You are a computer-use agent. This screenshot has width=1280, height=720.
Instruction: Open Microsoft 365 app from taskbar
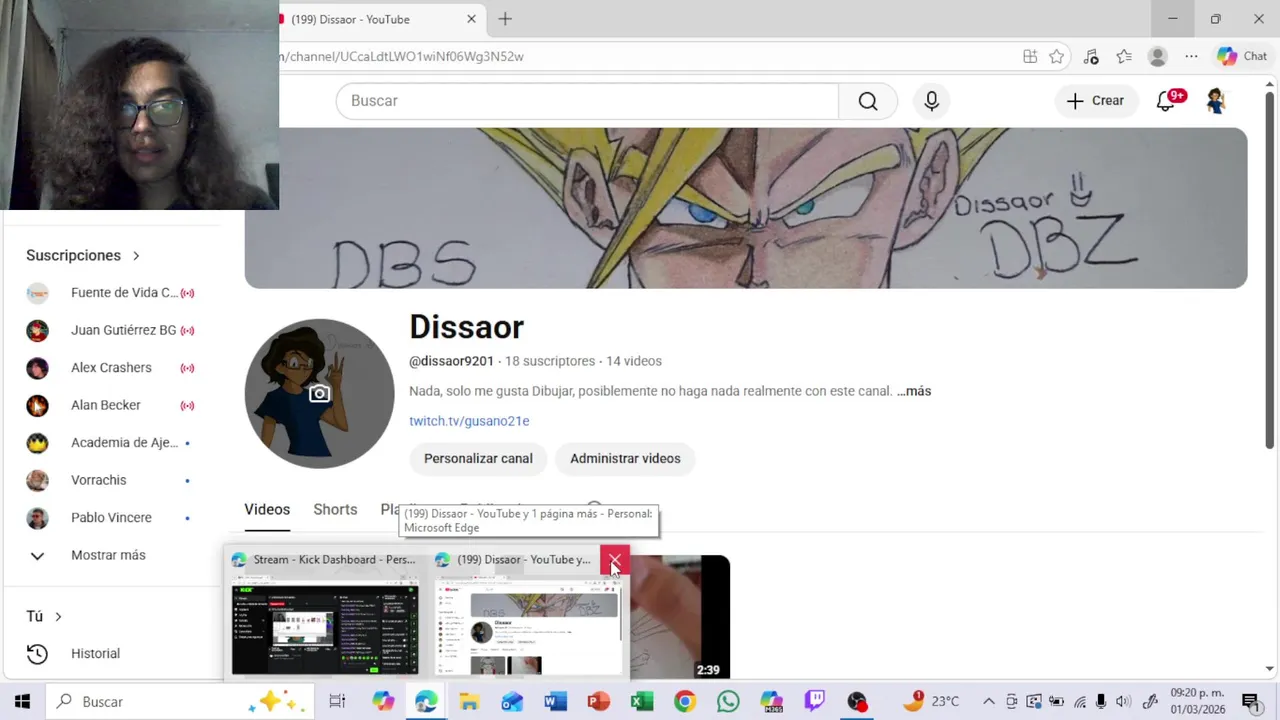pyautogui.click(x=771, y=702)
